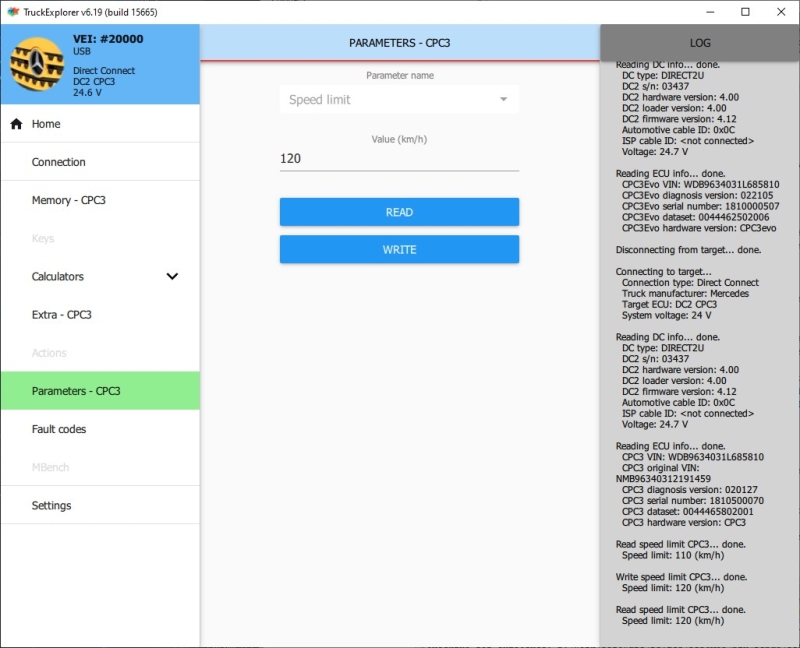Click log line 'Target ECU: DC2 CPC3'
Viewport: 800px width, 648px height.
point(669,304)
